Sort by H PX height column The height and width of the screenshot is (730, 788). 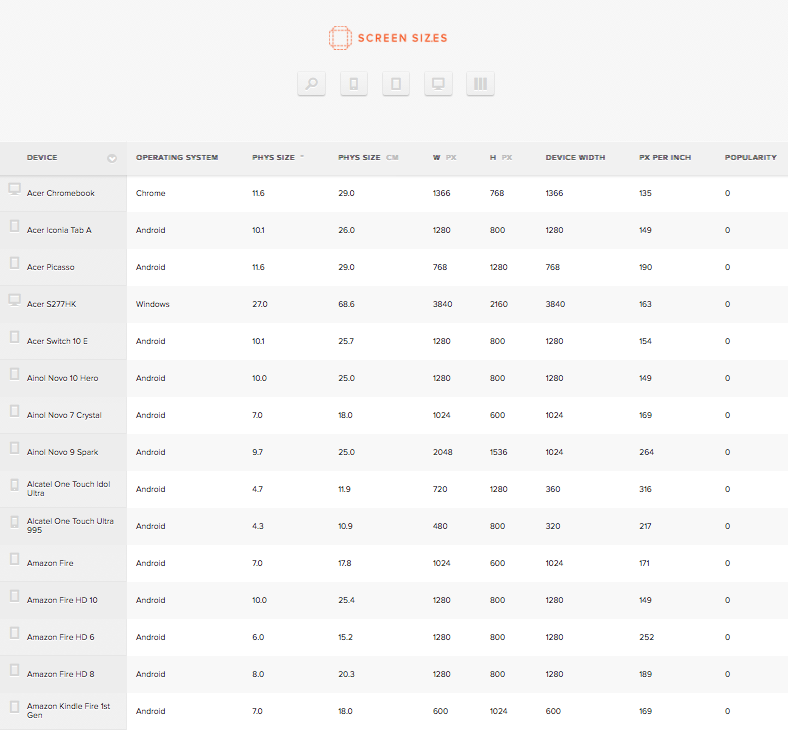click(501, 158)
